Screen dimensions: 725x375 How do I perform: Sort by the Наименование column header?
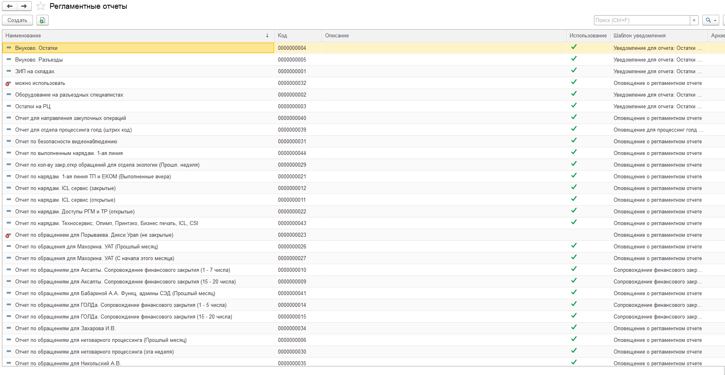click(137, 36)
